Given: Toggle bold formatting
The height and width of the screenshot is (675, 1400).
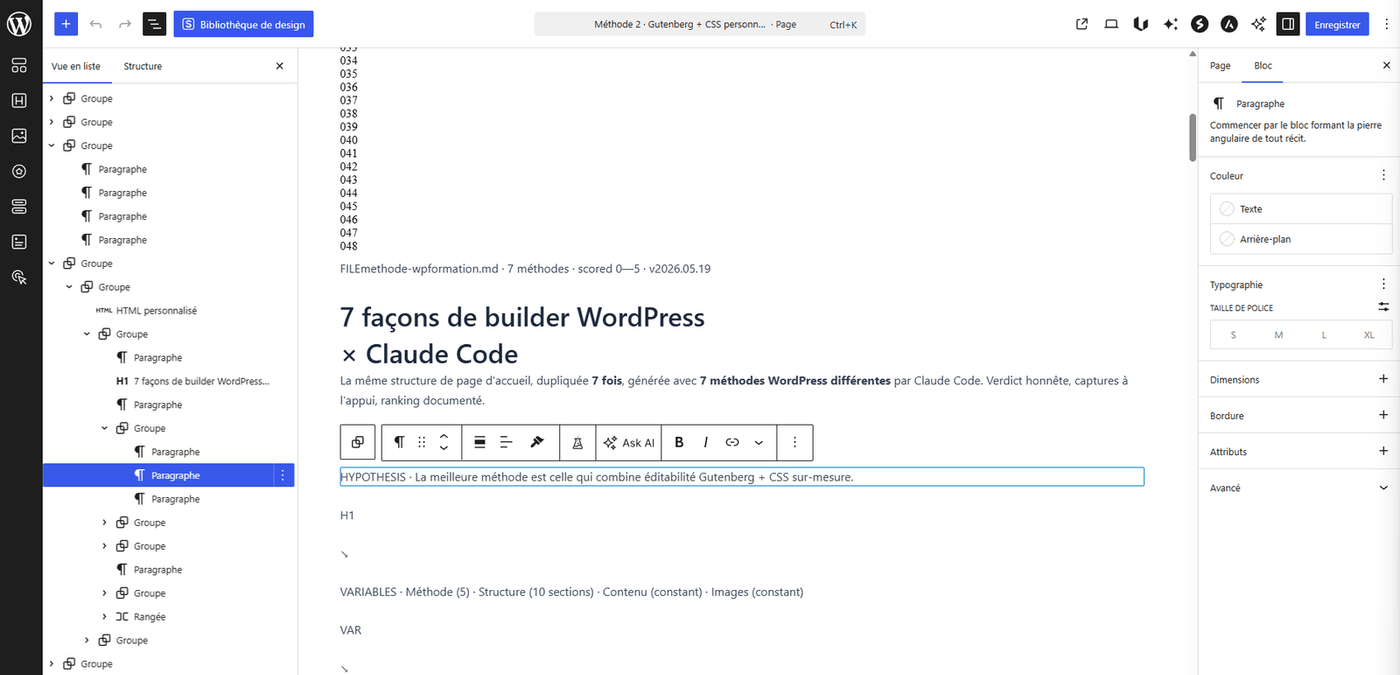Looking at the screenshot, I should click(679, 442).
